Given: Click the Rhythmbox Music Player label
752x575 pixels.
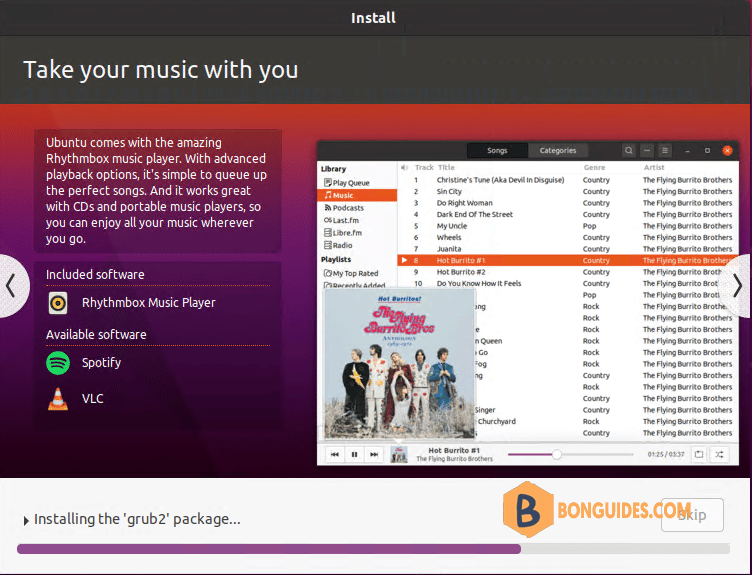Looking at the screenshot, I should pos(149,303).
